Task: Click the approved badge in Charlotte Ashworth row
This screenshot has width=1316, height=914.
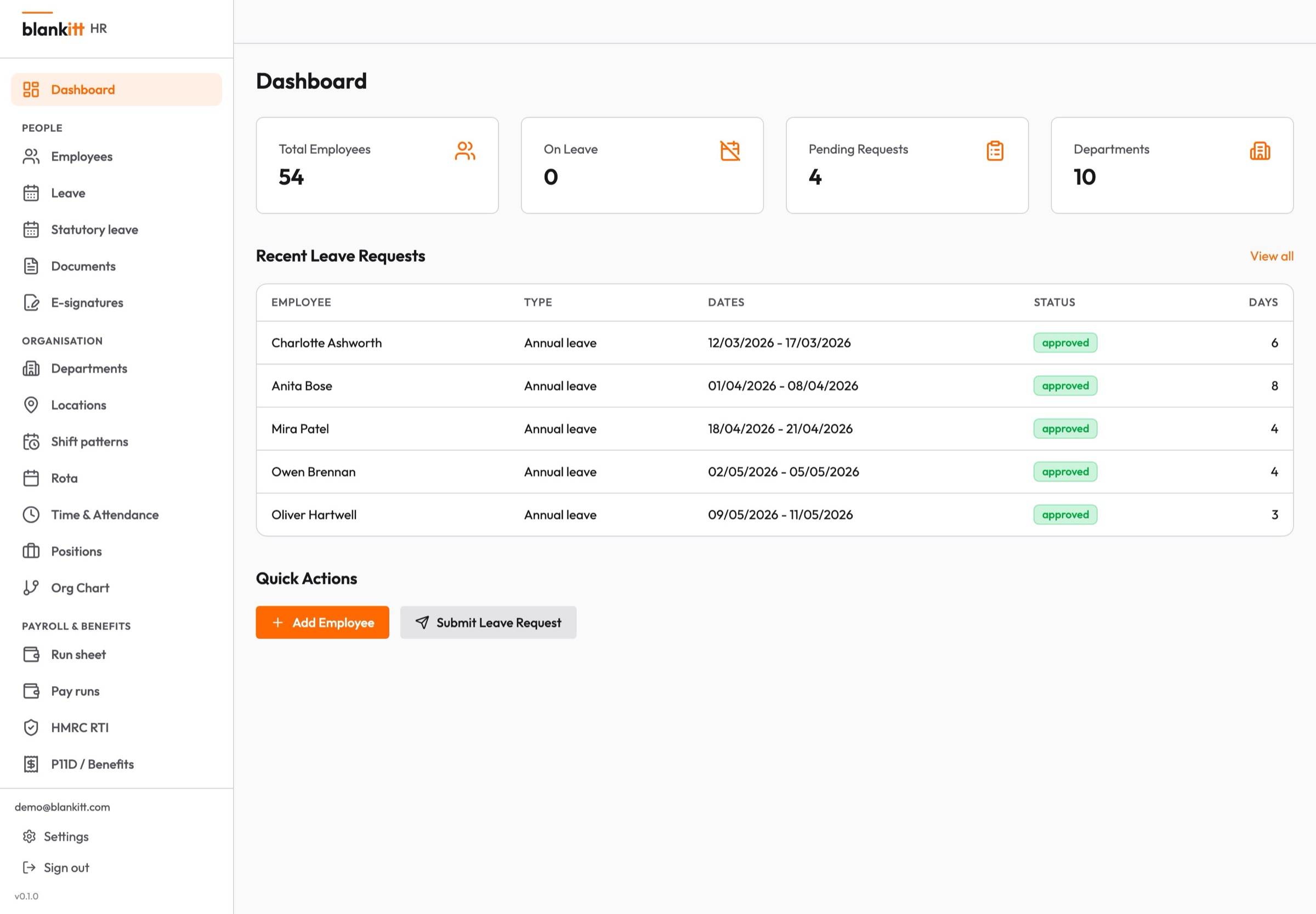Action: tap(1065, 342)
